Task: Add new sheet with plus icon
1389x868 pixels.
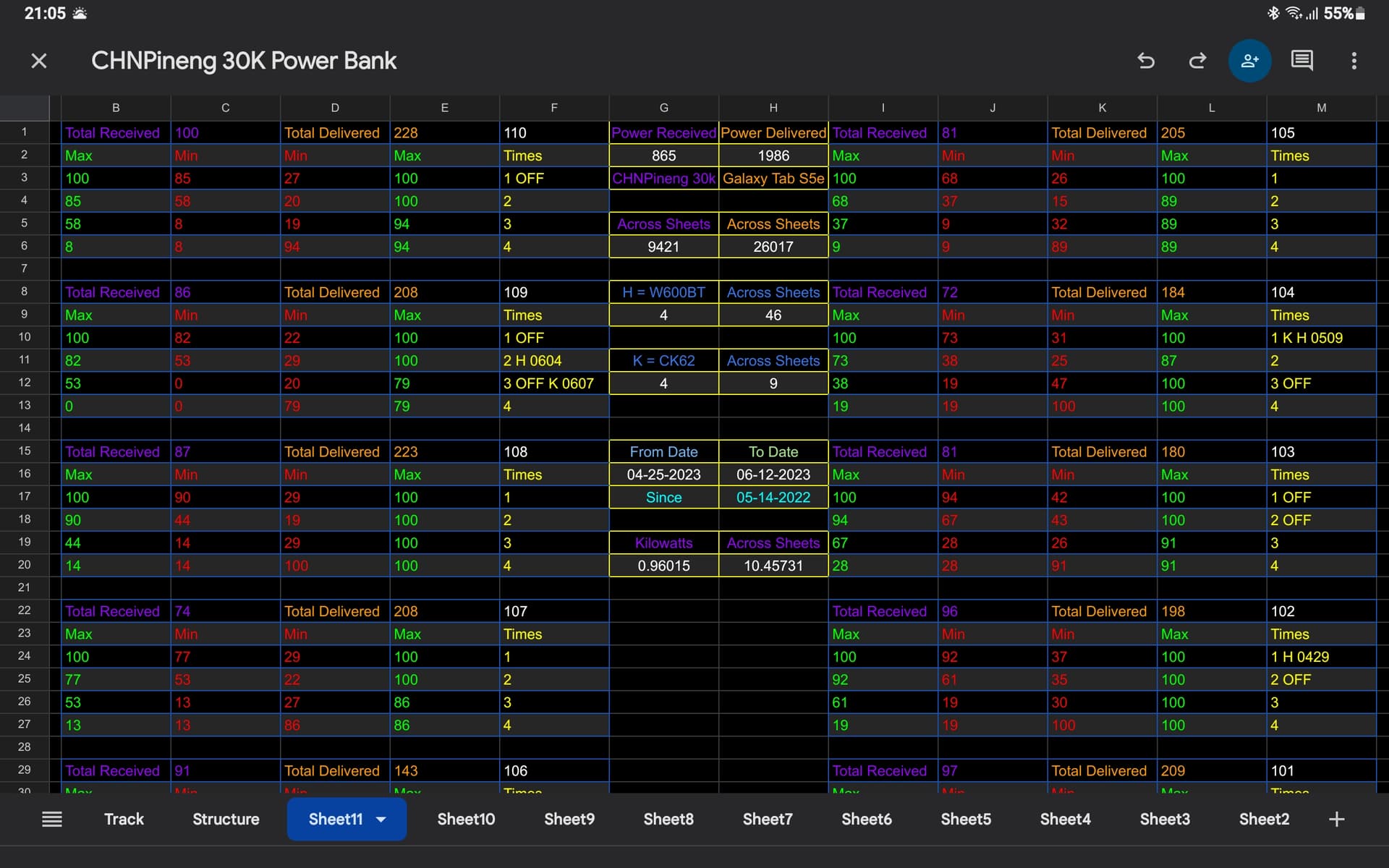Action: click(x=1336, y=819)
